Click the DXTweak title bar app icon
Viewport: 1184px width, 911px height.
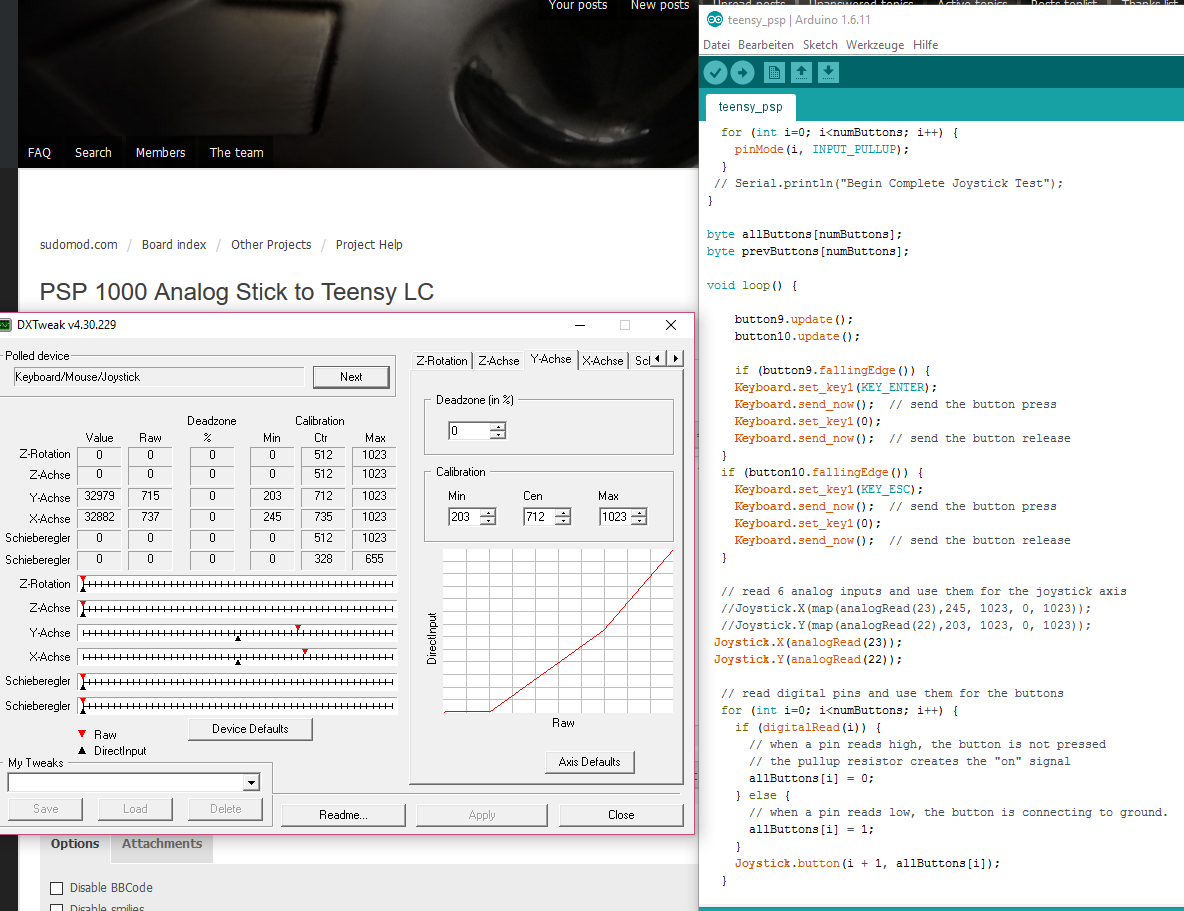point(5,325)
